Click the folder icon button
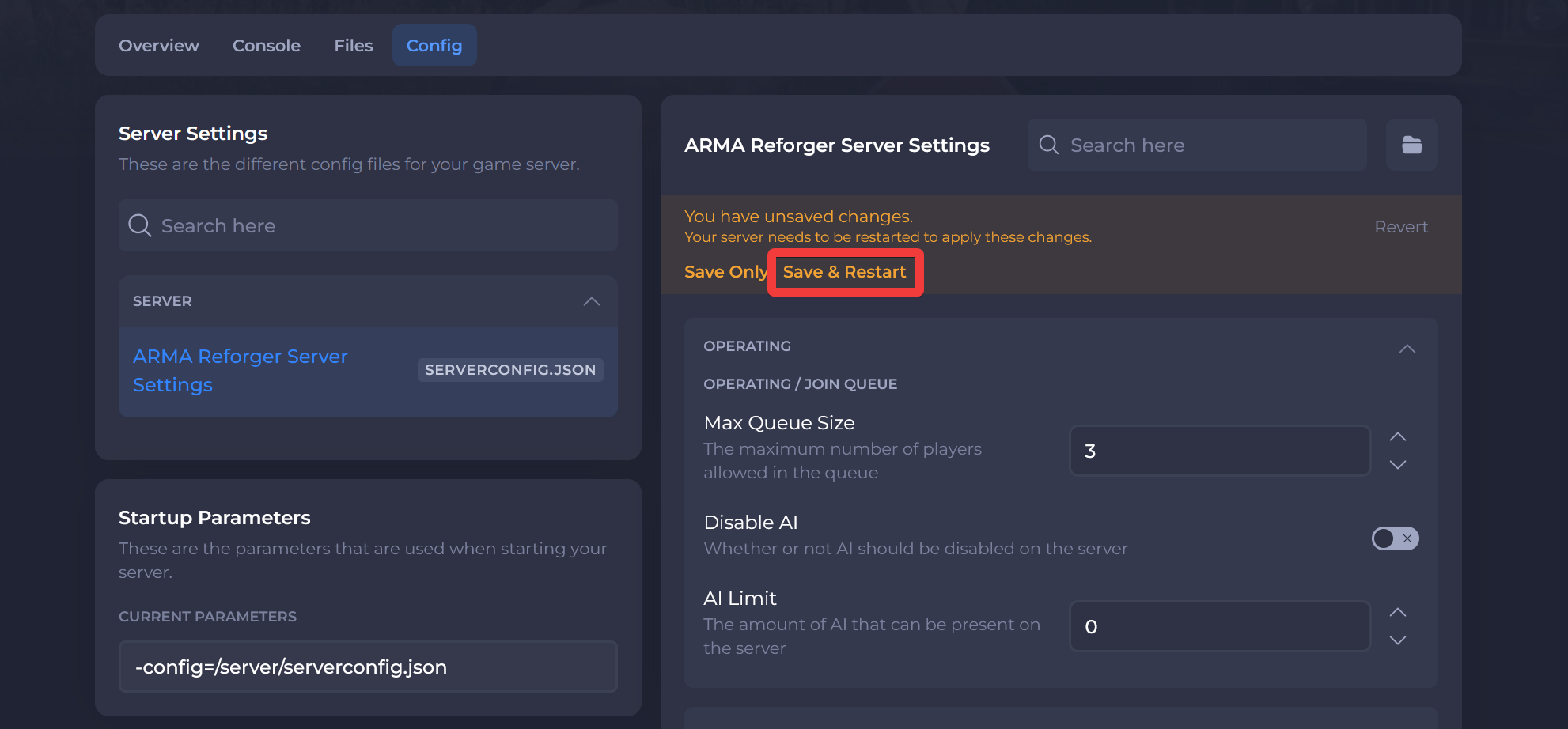Image resolution: width=1568 pixels, height=729 pixels. pos(1412,145)
